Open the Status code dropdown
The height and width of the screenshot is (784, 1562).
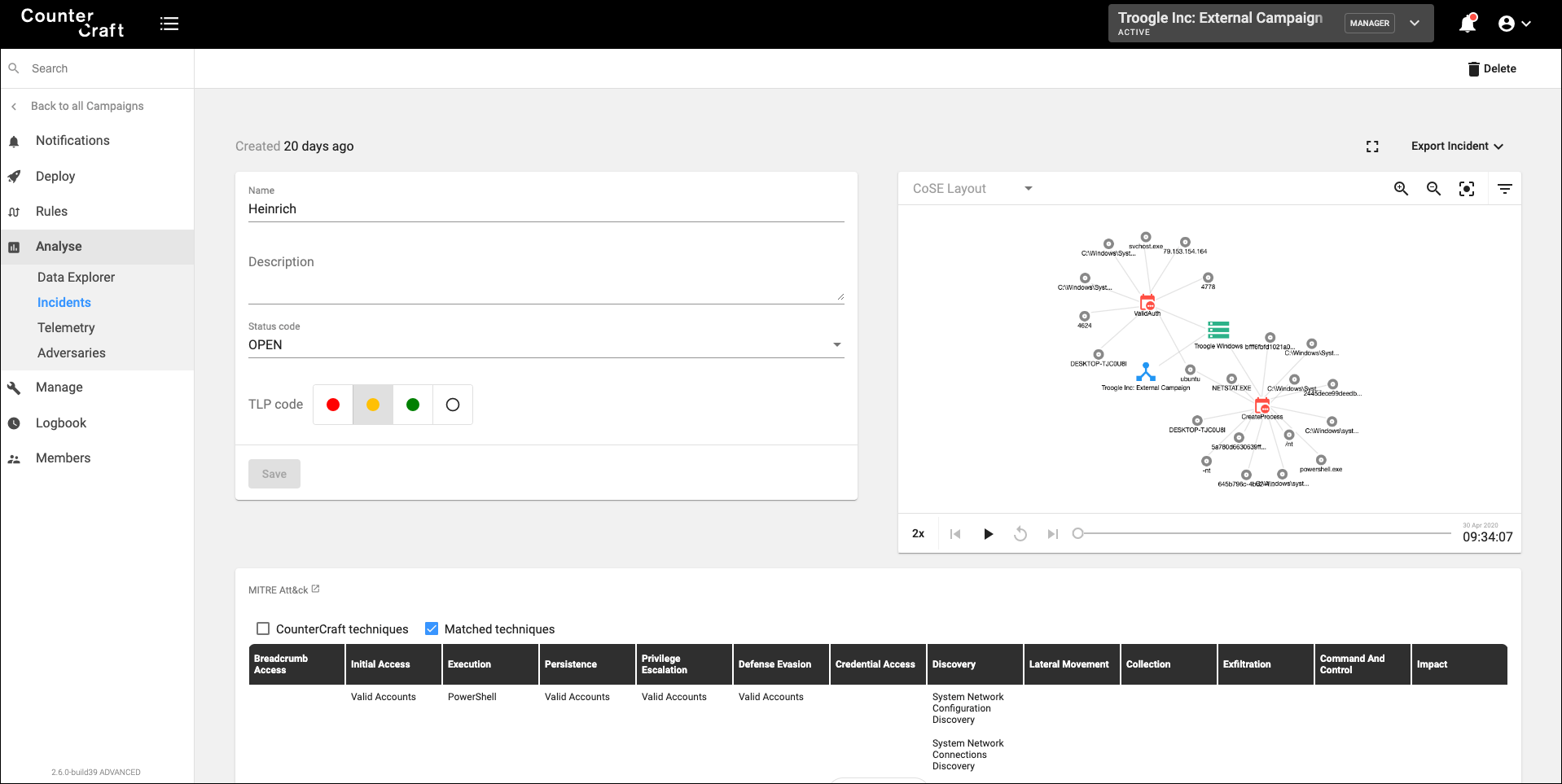coord(546,345)
